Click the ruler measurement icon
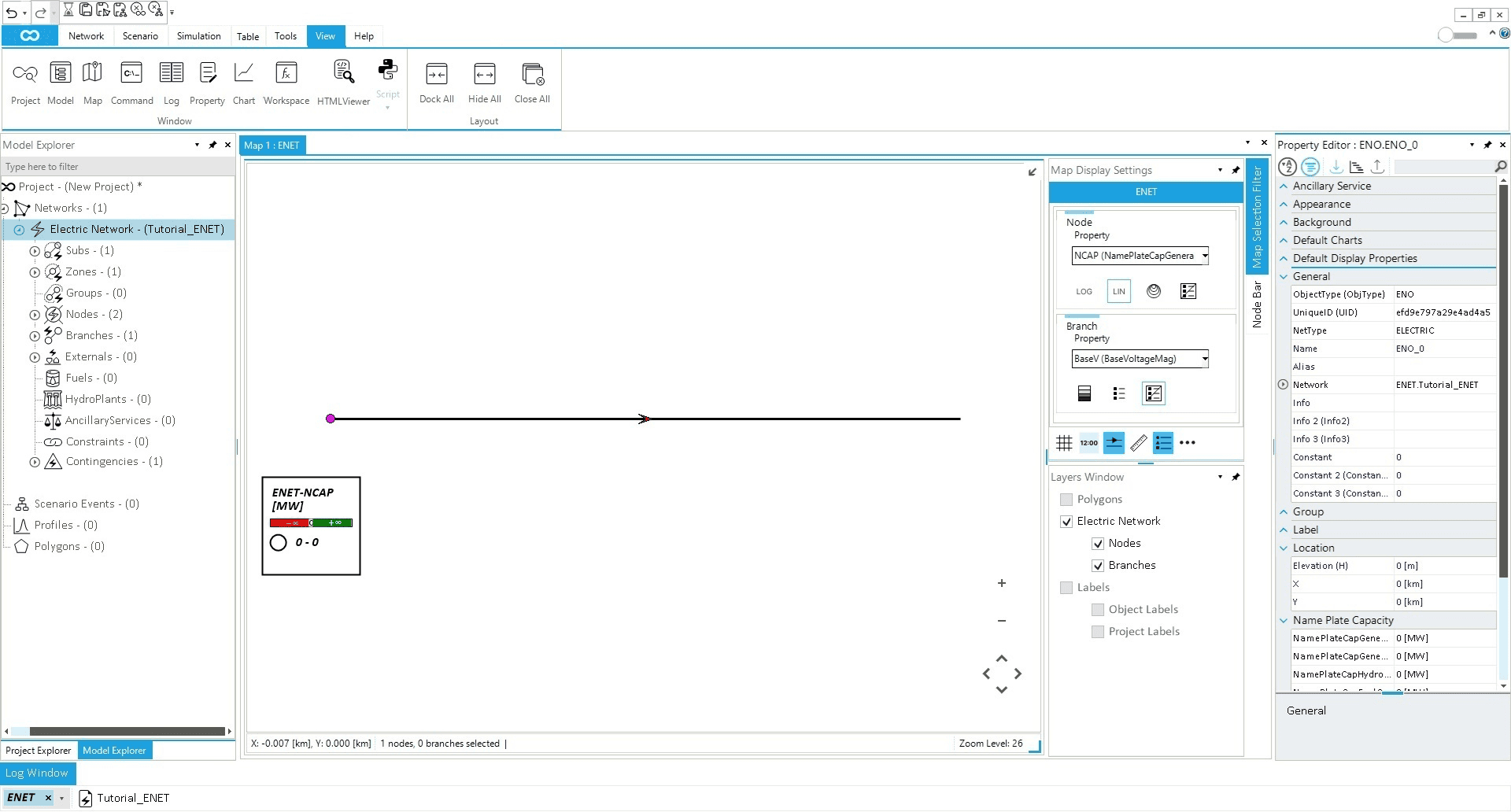The height and width of the screenshot is (812, 1511). coord(1138,443)
